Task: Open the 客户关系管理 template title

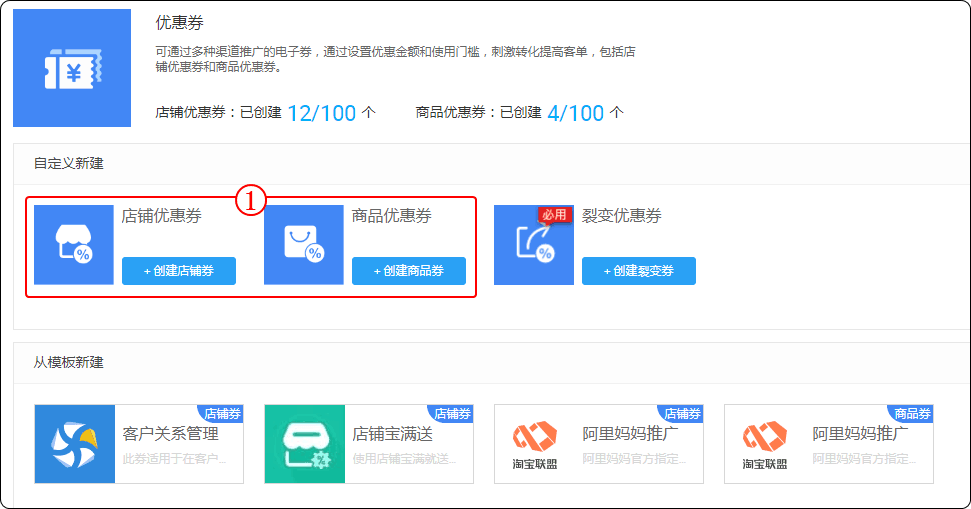Action: click(170, 433)
